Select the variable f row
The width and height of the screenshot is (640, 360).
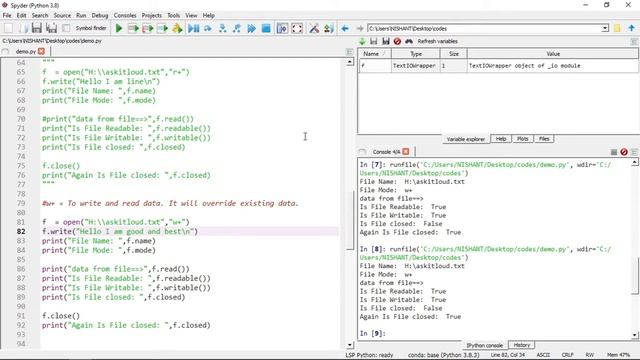pos(498,66)
